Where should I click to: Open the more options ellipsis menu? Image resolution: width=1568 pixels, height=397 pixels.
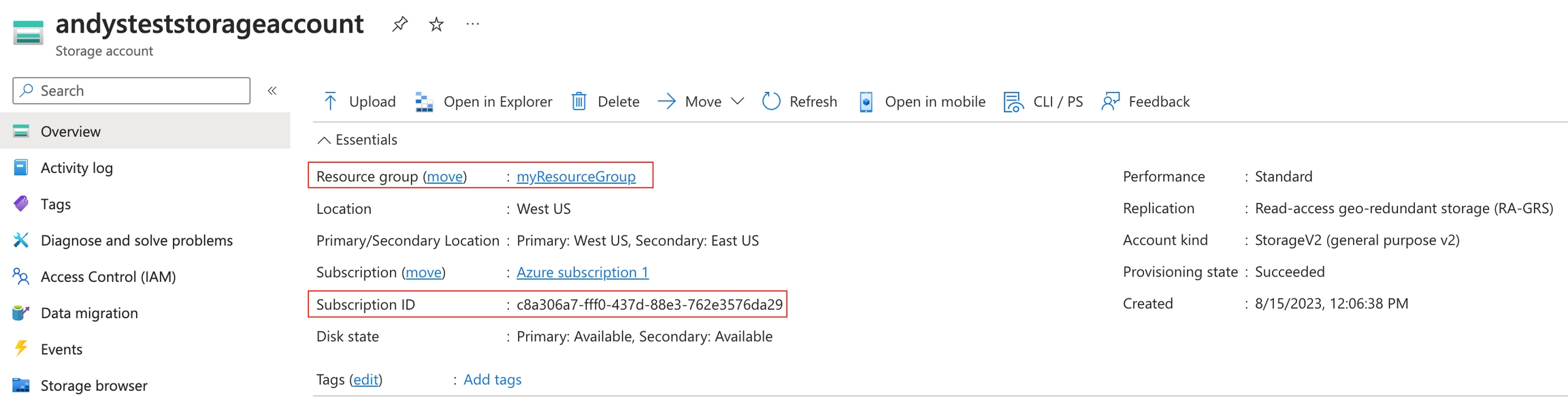click(x=473, y=25)
